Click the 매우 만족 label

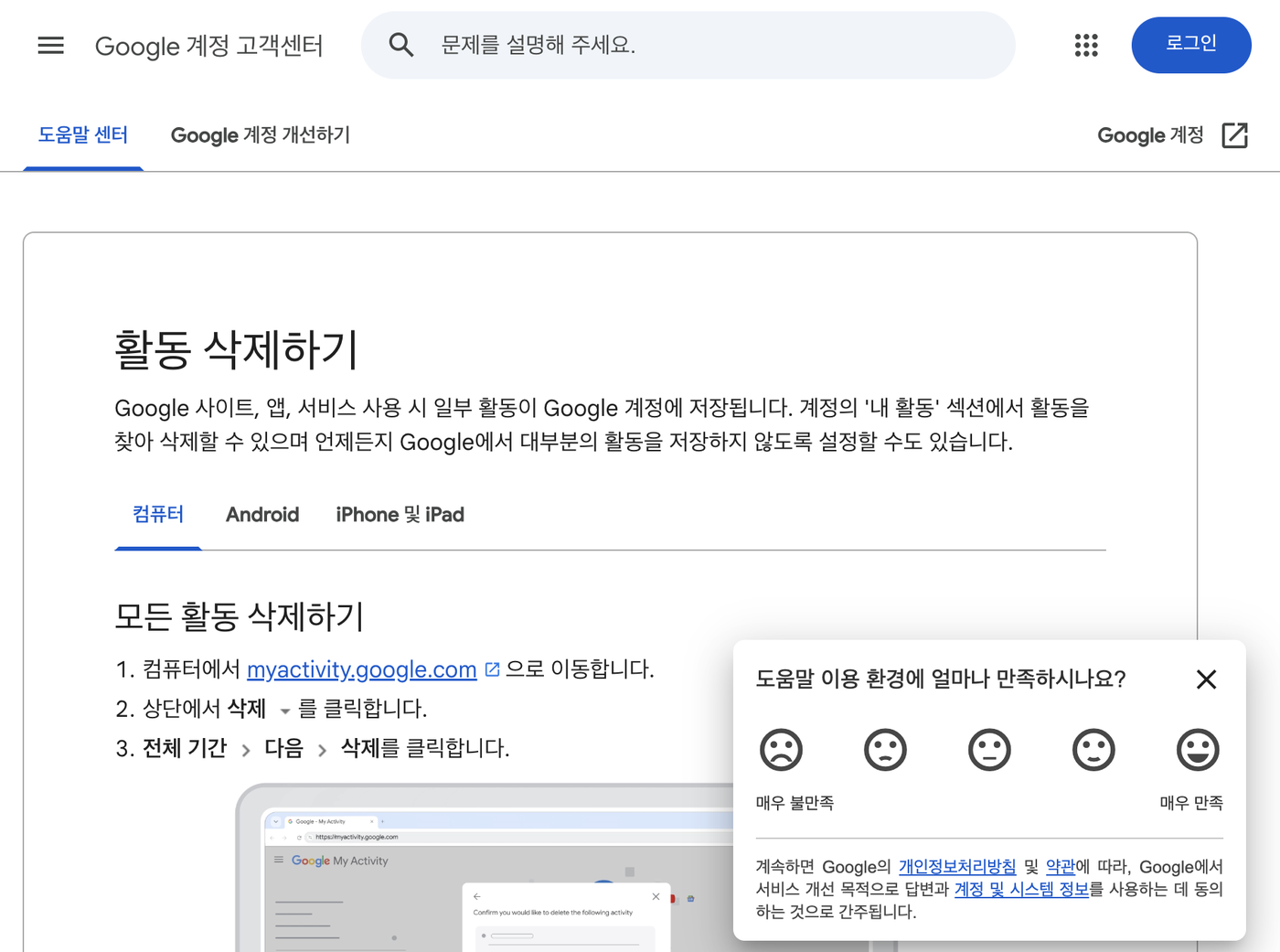pos(1191,803)
